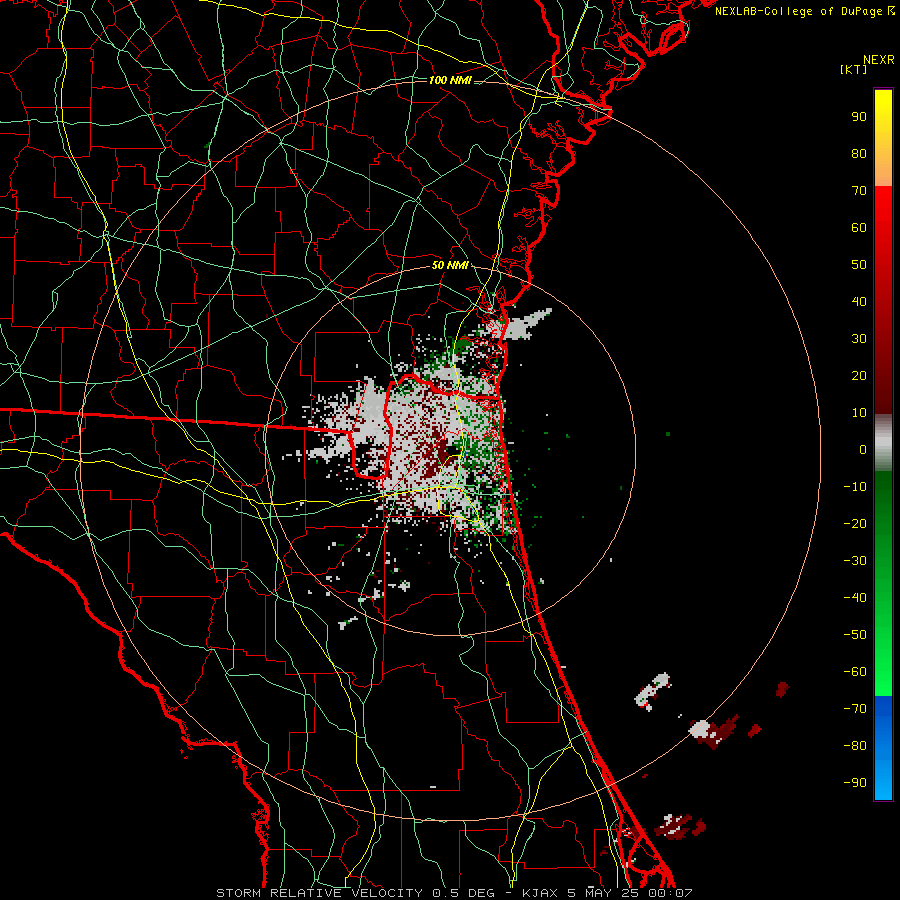Click the -90 value on velocity scale
Viewport: 900px width, 900px height.
coord(855,783)
